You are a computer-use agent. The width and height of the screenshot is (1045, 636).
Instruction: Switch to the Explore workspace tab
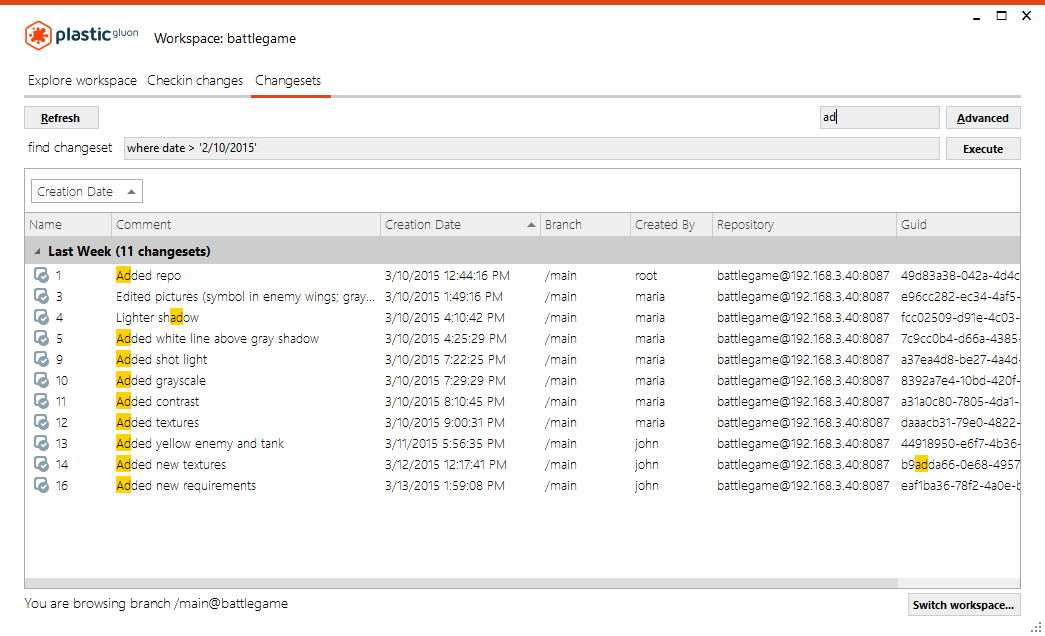pos(82,80)
